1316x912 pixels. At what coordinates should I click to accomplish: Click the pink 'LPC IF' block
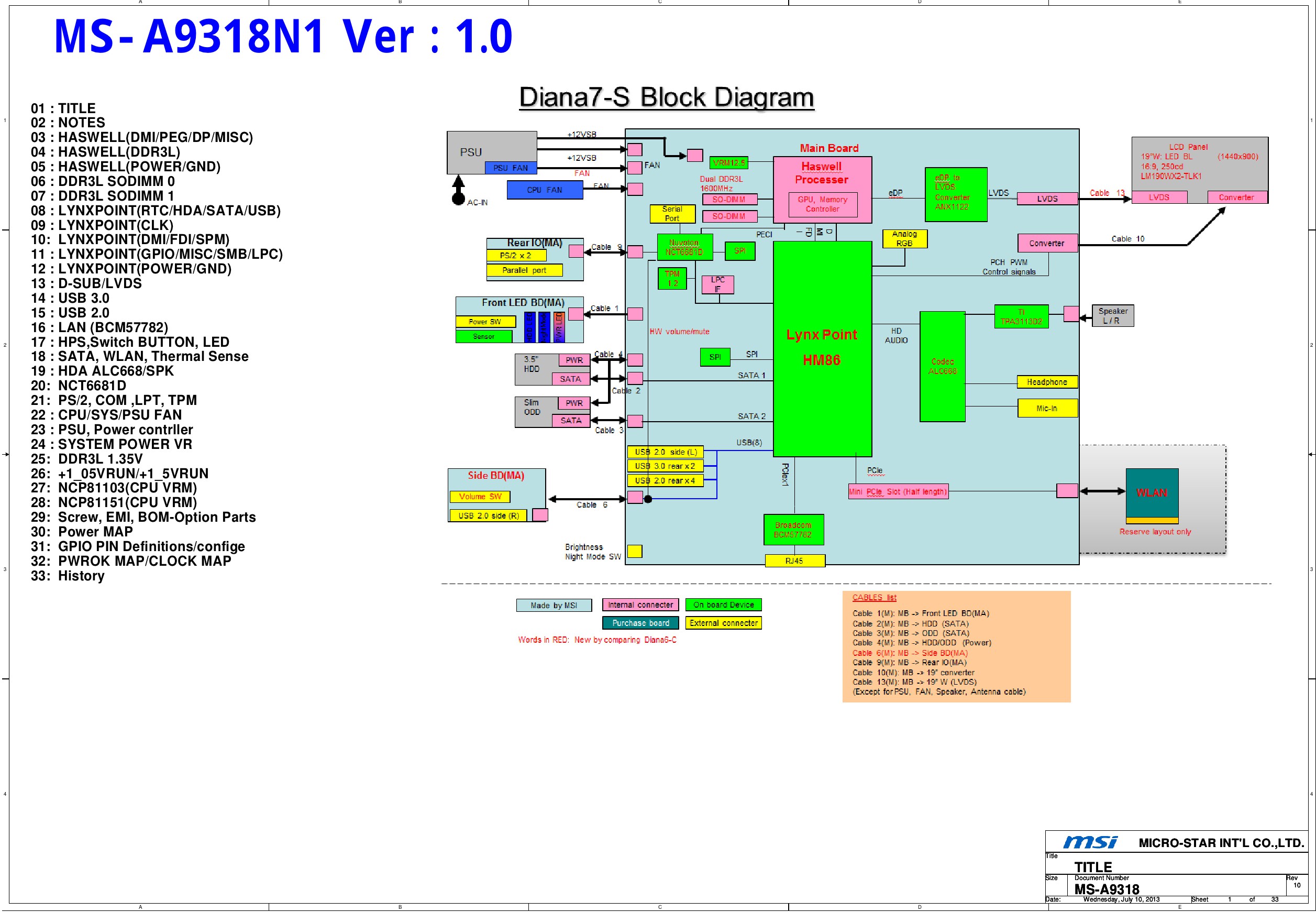717,284
